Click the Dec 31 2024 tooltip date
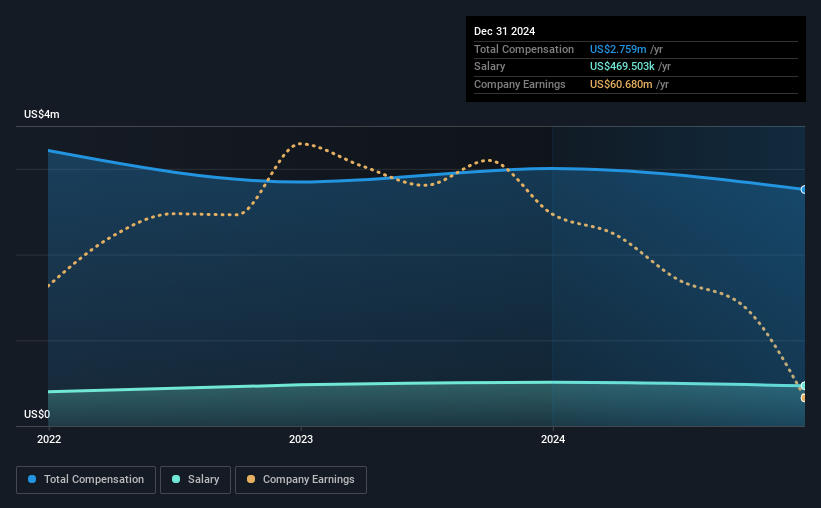 click(x=504, y=31)
